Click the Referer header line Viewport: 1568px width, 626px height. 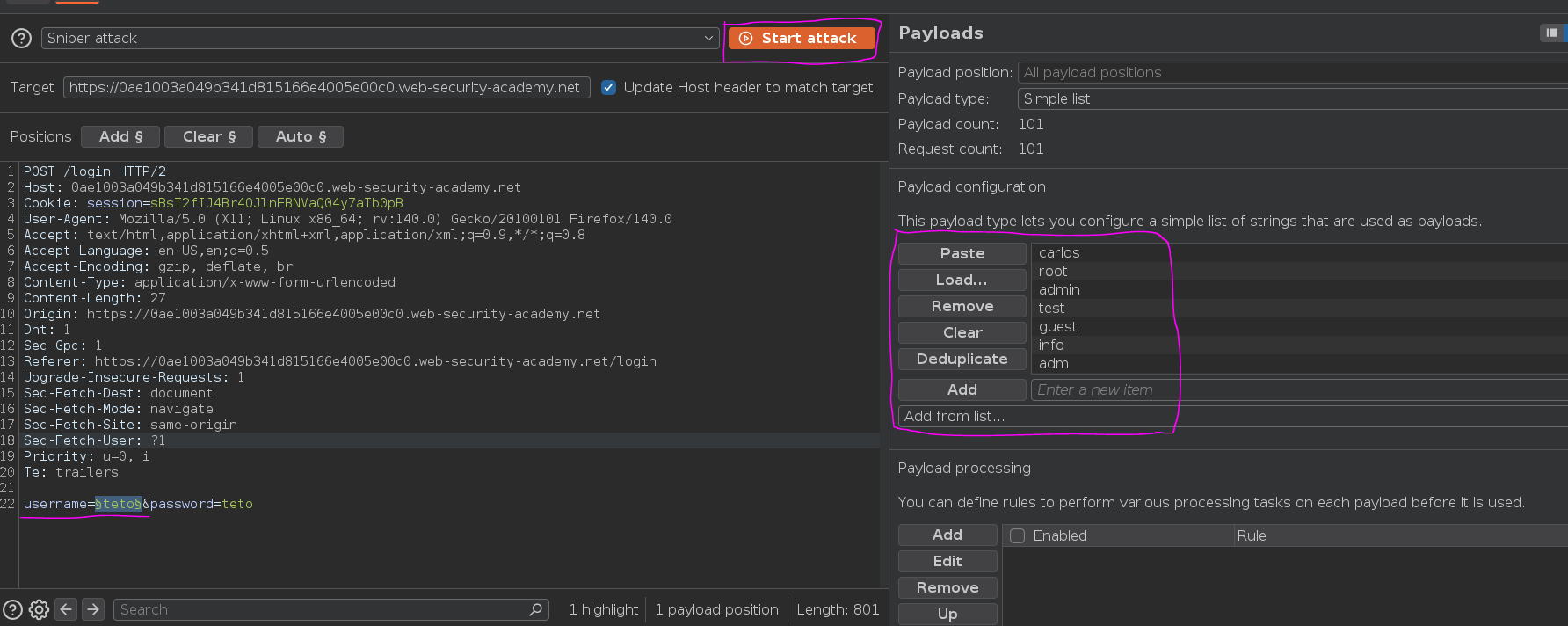[x=340, y=361]
